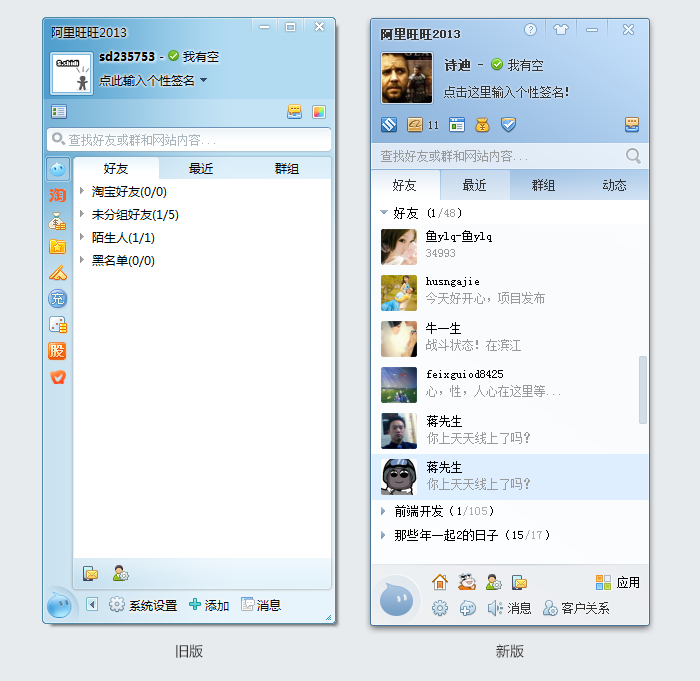Click the skin T-shirt icon in new title bar

point(560,30)
